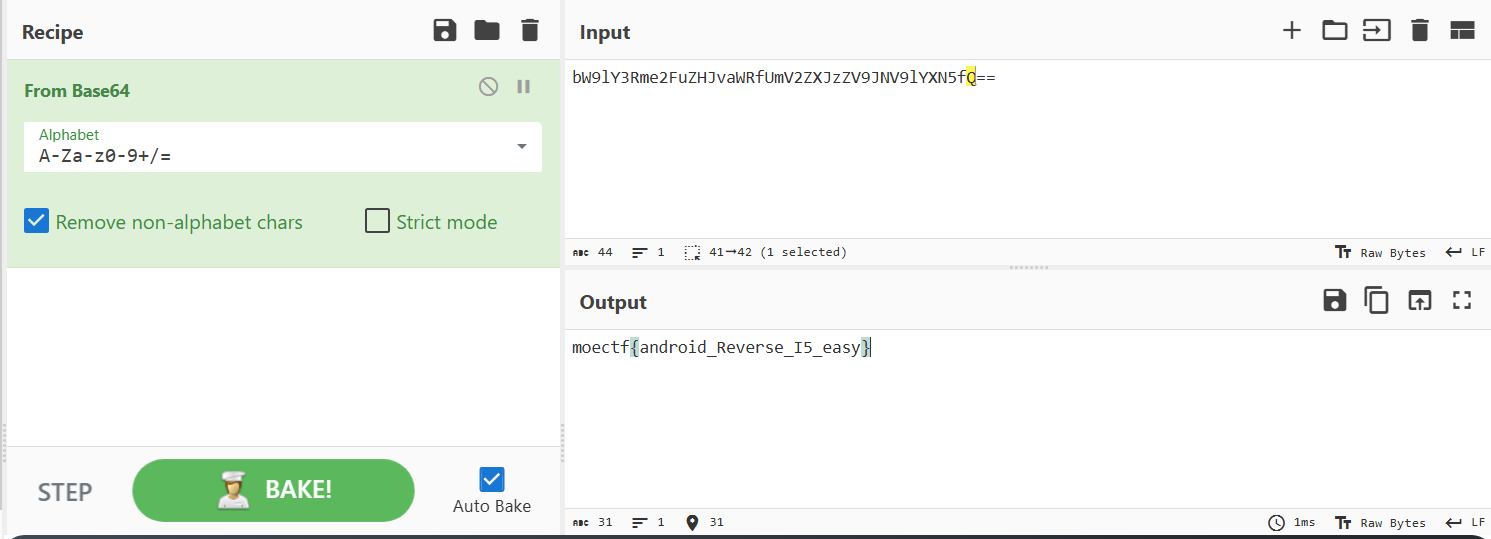Set breakpoint on From Base64 operation

(x=523, y=87)
